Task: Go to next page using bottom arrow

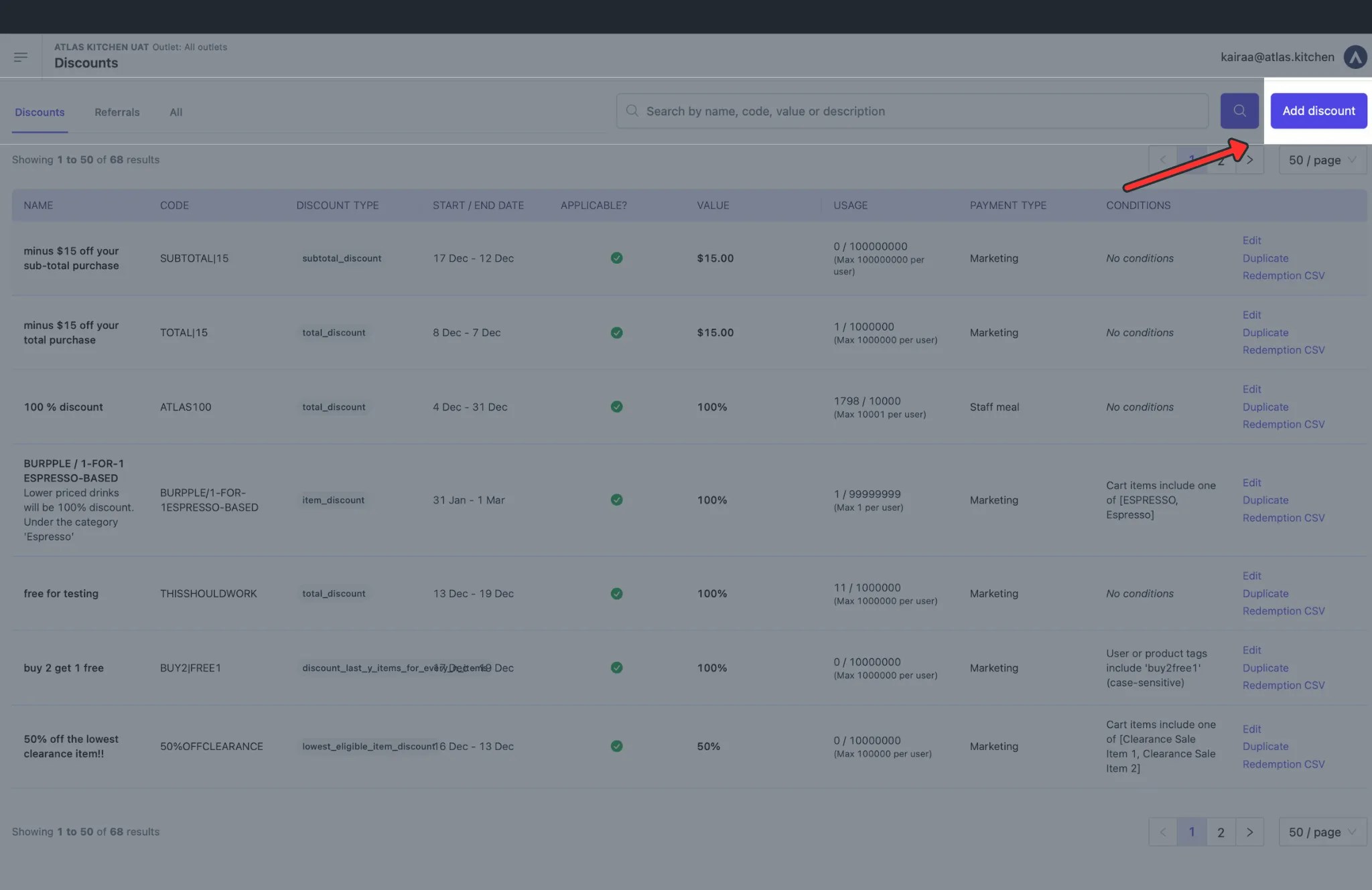Action: (x=1249, y=832)
